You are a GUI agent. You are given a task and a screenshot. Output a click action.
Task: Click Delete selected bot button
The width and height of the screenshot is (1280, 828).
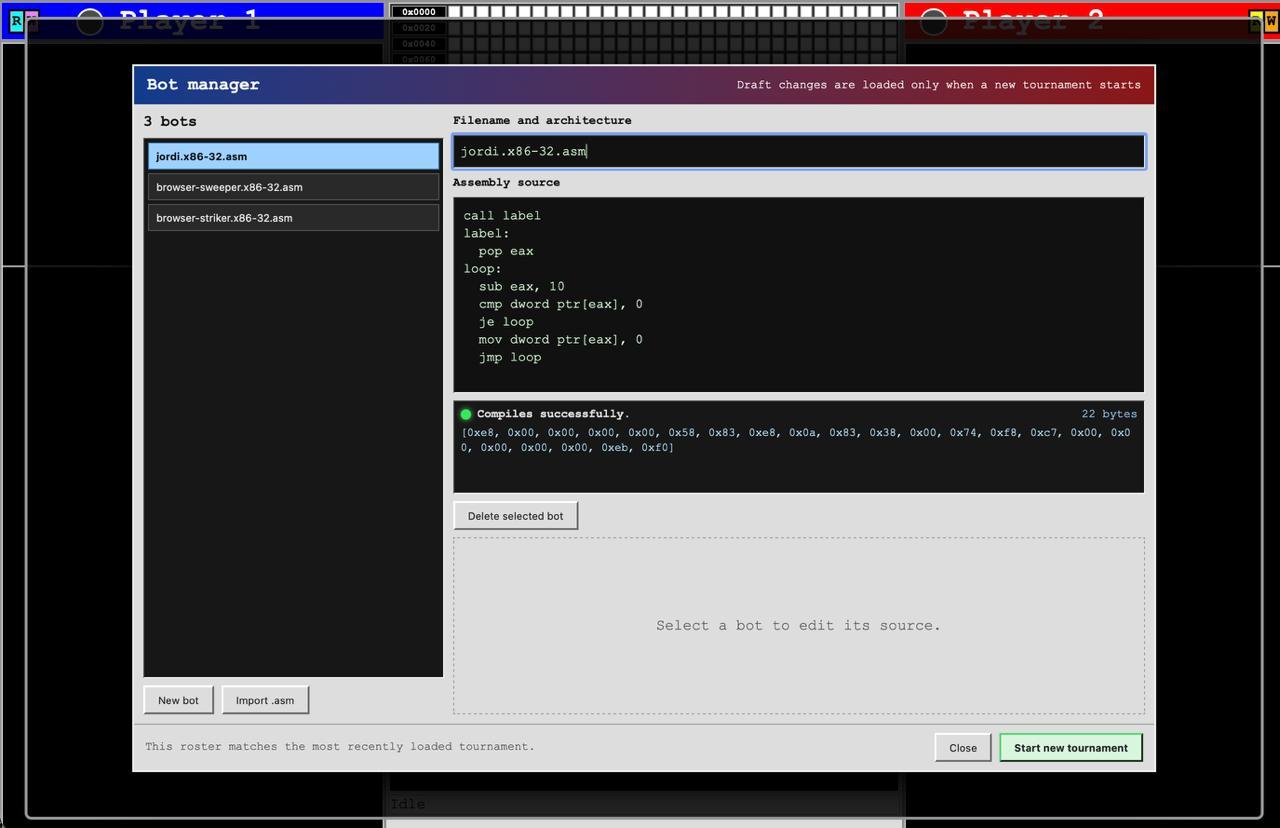click(x=515, y=516)
